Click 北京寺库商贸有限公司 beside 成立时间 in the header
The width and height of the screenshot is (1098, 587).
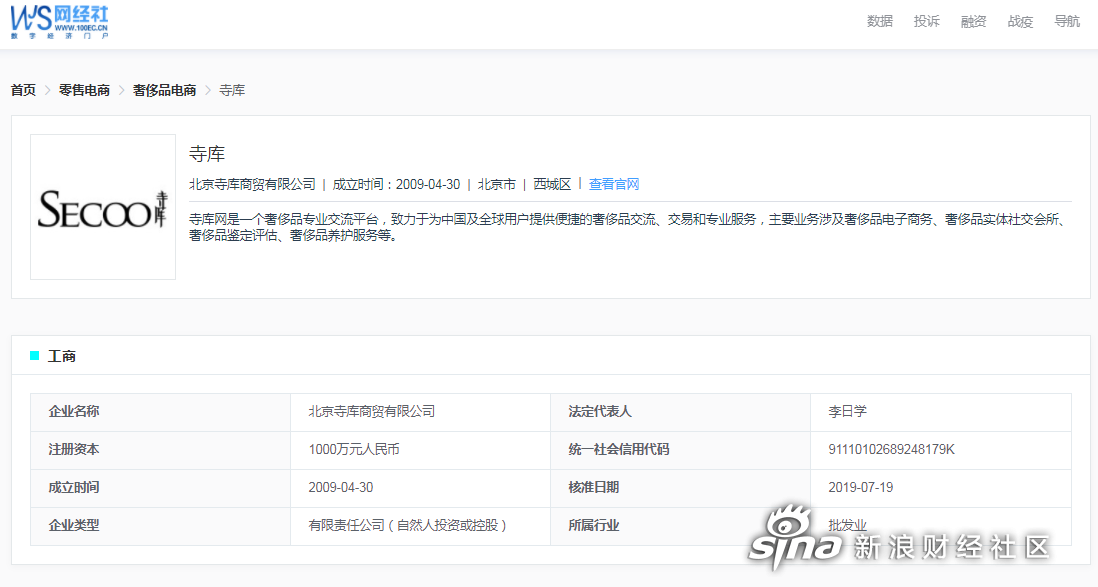(x=252, y=184)
